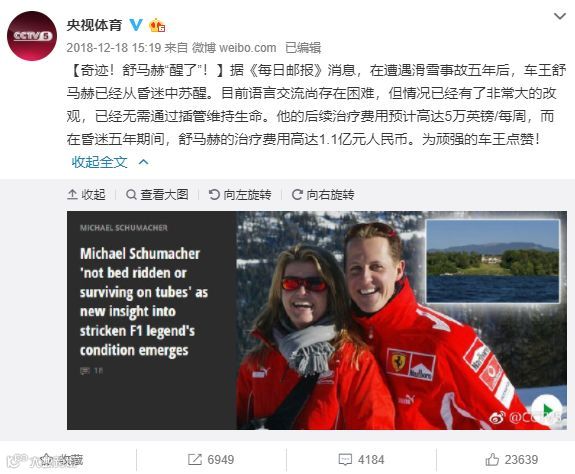575x474 pixels.
Task: Click the blue V verification badge
Action: tap(136, 25)
